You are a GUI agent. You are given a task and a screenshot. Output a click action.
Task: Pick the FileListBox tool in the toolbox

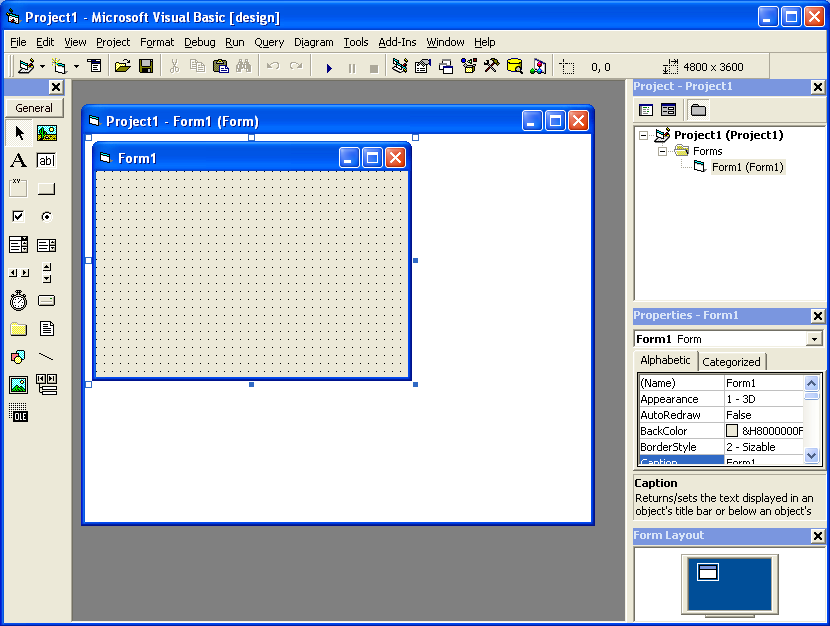coord(47,329)
